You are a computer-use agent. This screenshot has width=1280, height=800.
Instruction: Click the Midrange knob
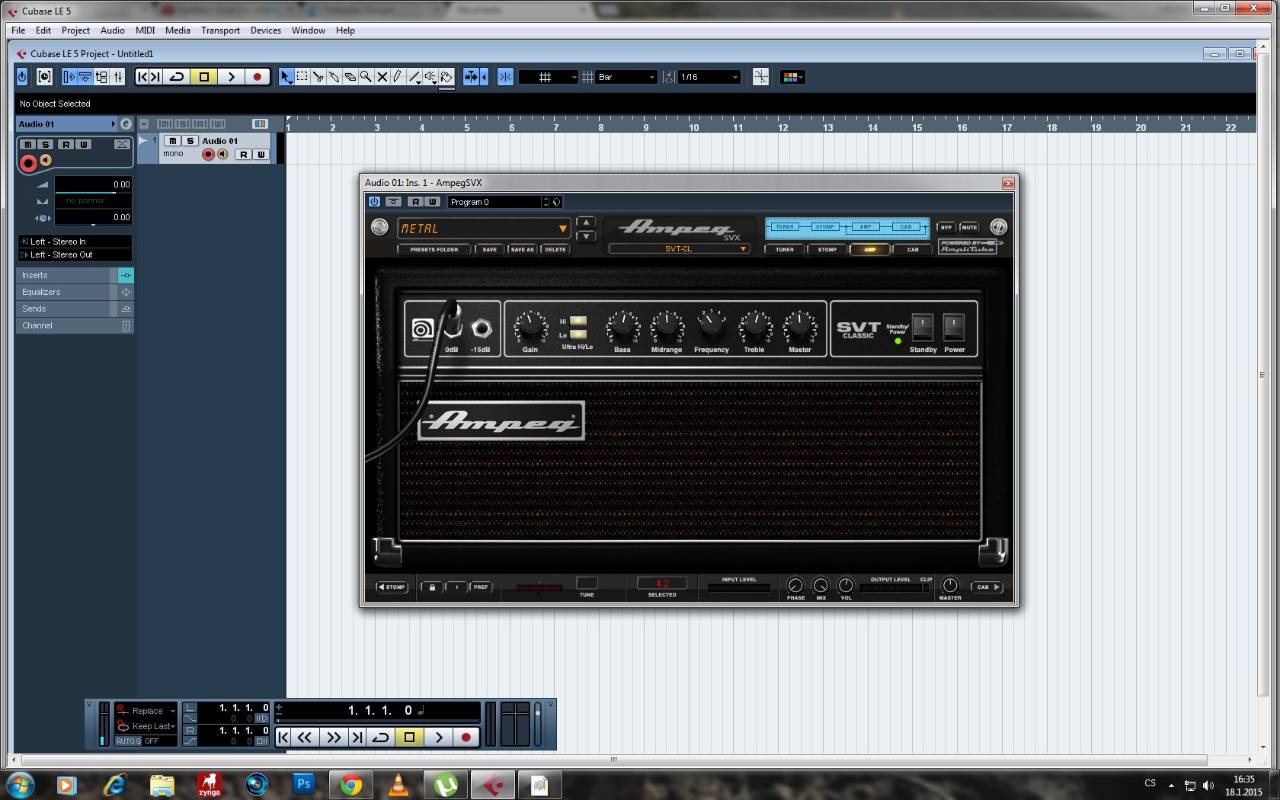click(667, 326)
